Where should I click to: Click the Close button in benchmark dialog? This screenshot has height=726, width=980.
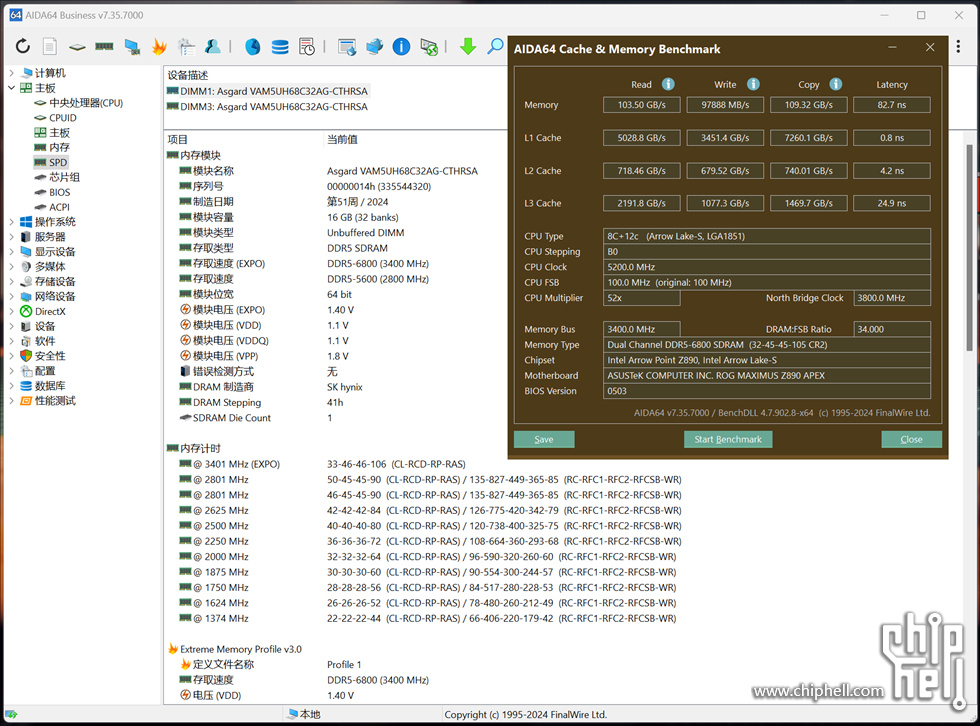pyautogui.click(x=911, y=439)
